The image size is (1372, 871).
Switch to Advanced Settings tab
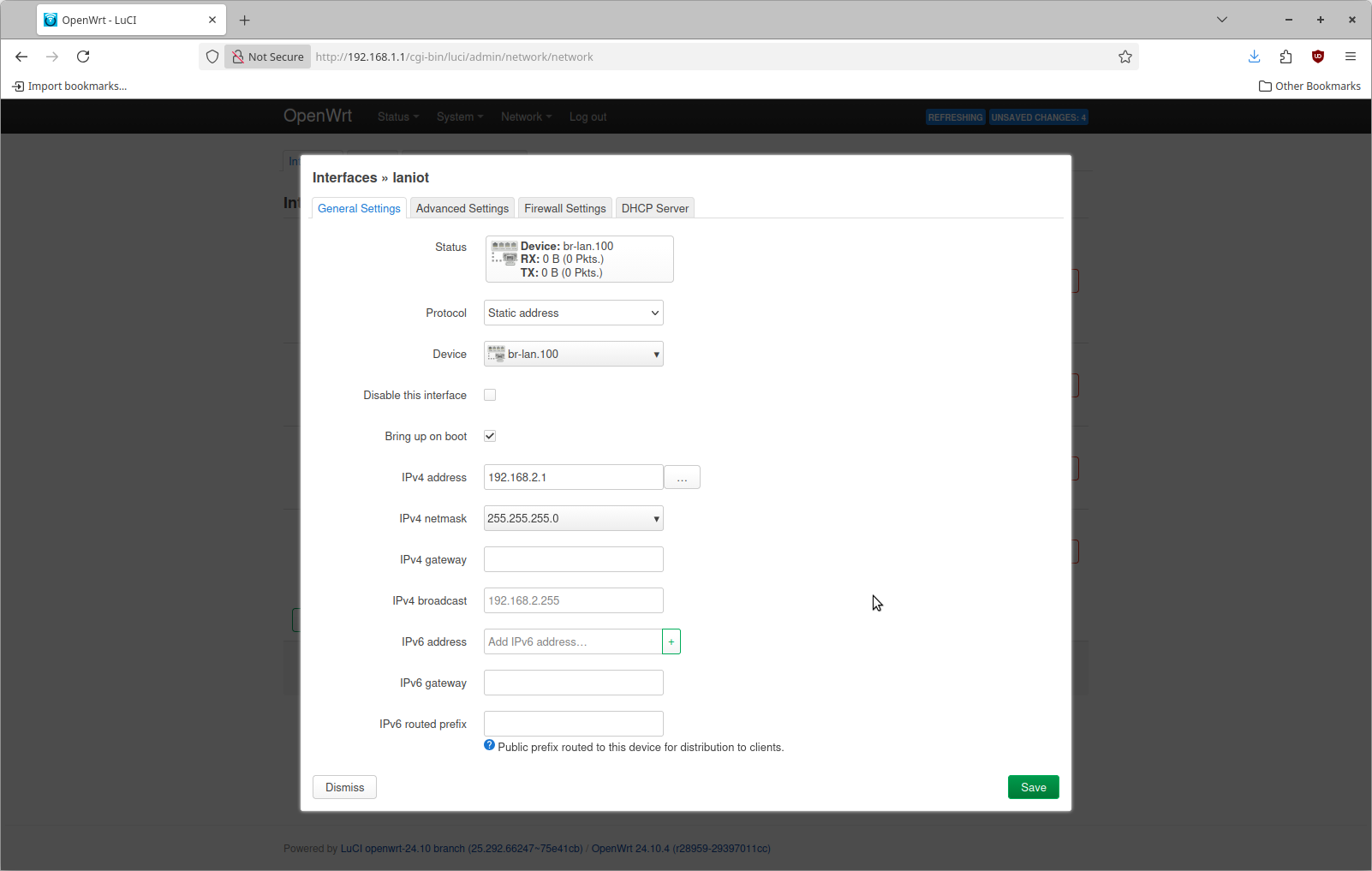point(462,208)
